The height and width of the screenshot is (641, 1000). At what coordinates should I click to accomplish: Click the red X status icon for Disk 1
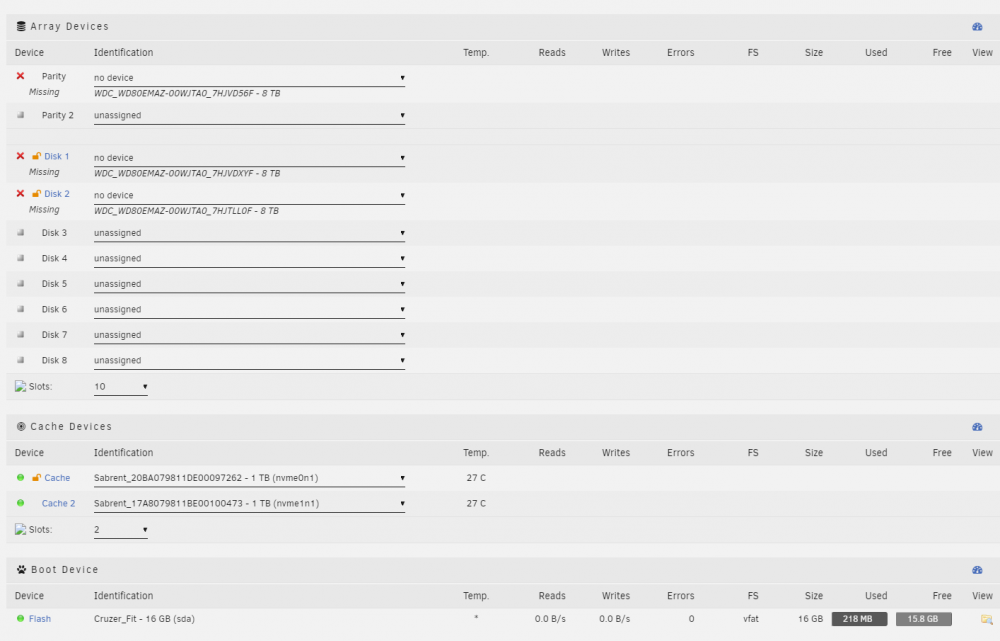click(x=20, y=156)
